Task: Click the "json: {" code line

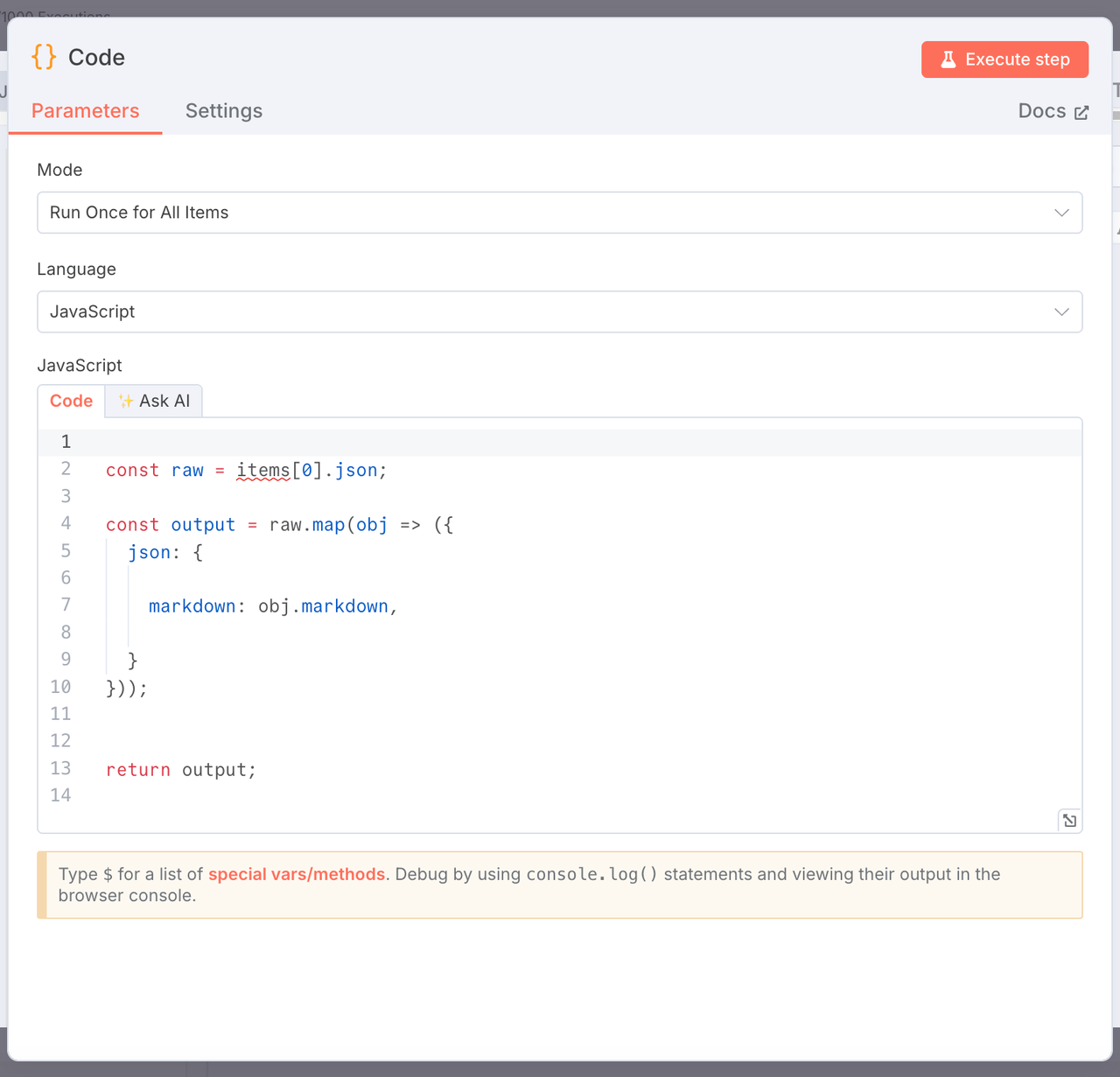Action: coord(165,552)
